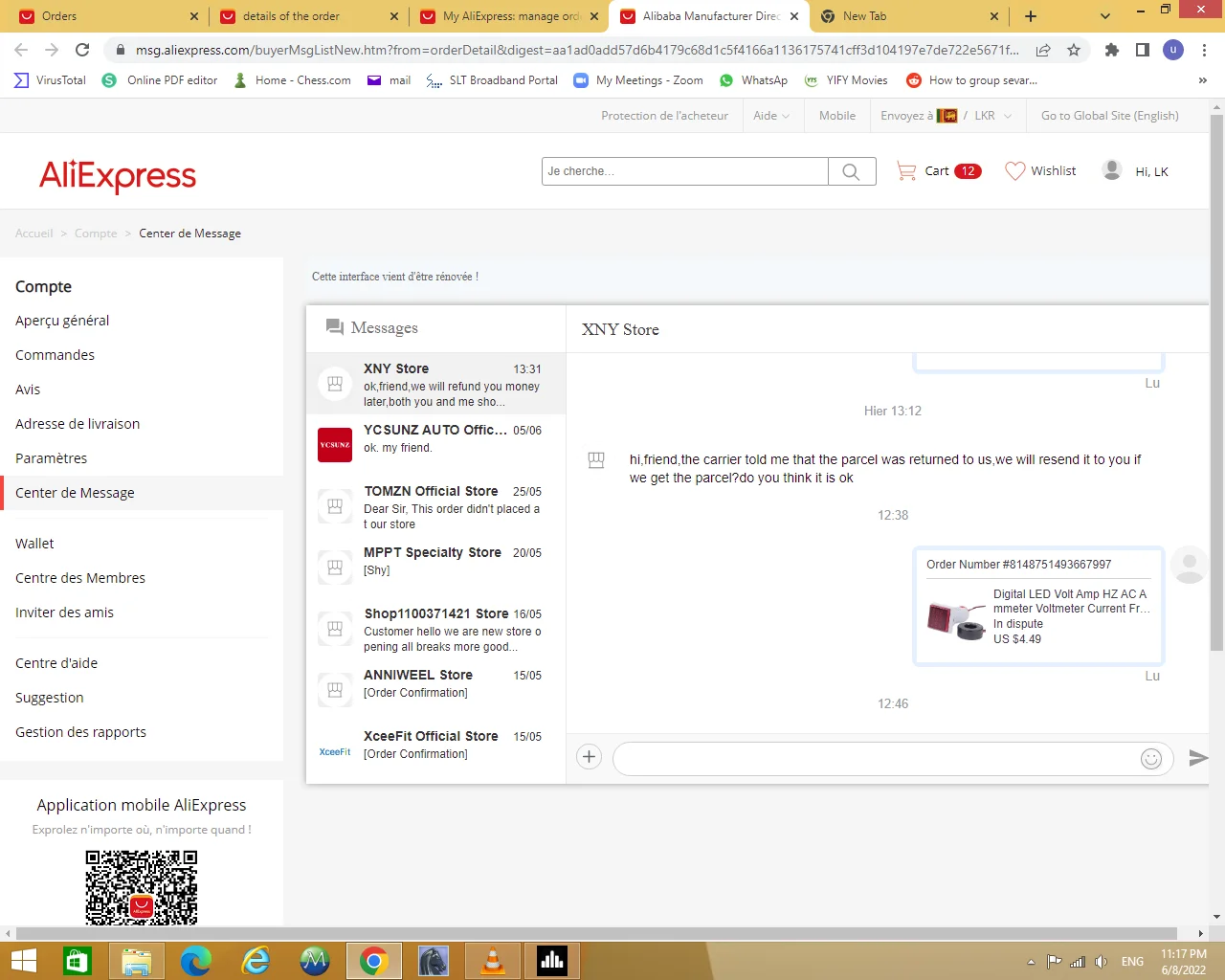Click the Mobile link in top bar
Image resolution: width=1225 pixels, height=980 pixels.
click(x=837, y=116)
